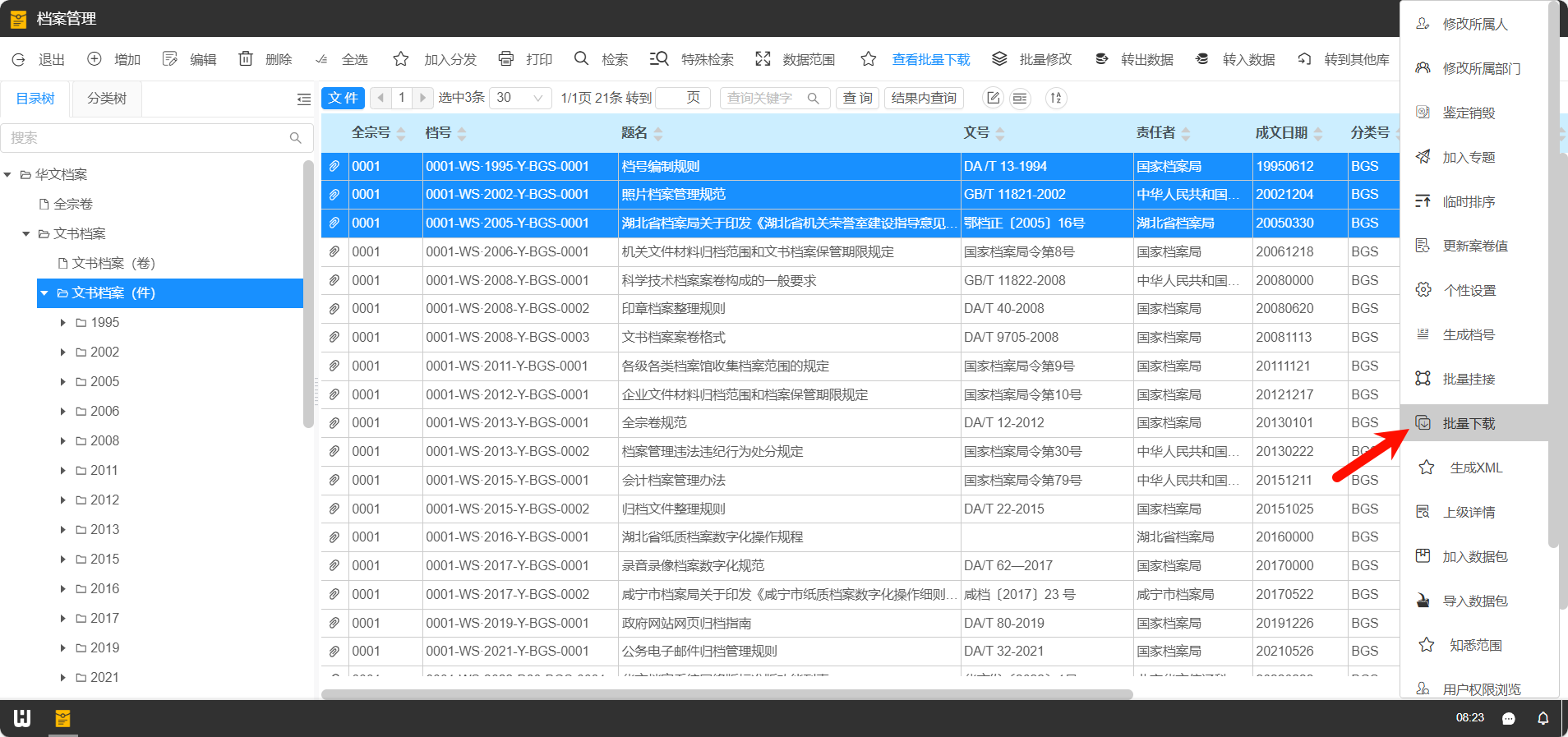This screenshot has height=737, width=1568.
Task: Click the pencil edit icon above table
Action: (x=993, y=99)
